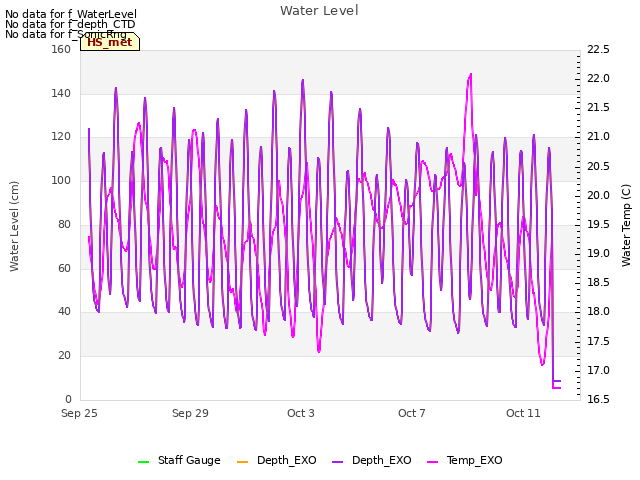Screen dimensions: 640x480
Task: Toggle the Staff Gauge legend entry
Action: point(179,460)
